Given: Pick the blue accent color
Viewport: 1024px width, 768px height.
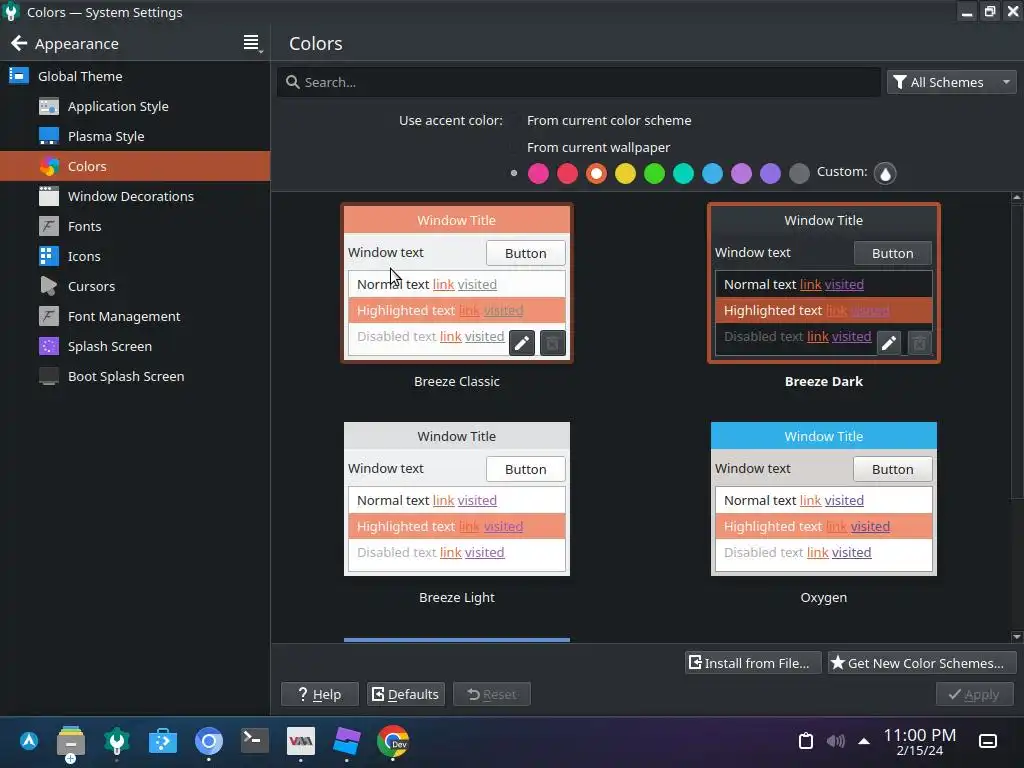Looking at the screenshot, I should click(712, 173).
